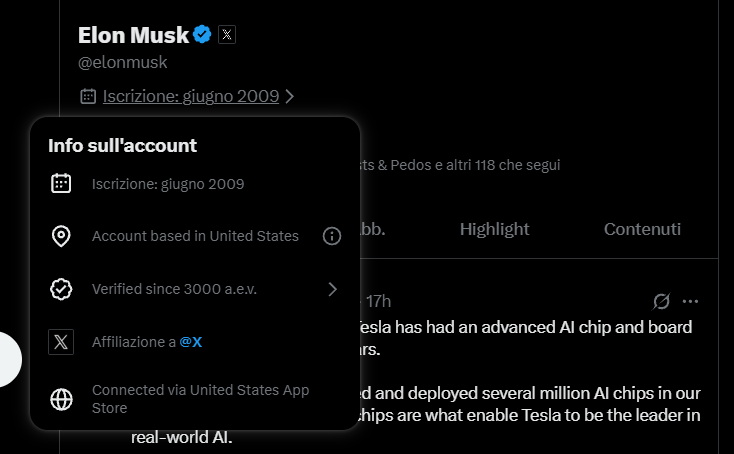
Task: Click the 17h post timestamp
Action: point(378,301)
